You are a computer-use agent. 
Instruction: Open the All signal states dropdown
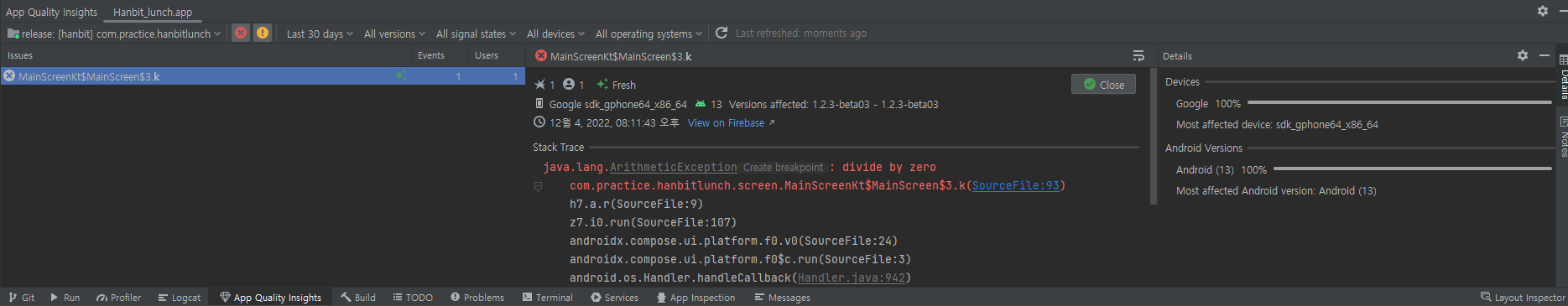(x=476, y=34)
